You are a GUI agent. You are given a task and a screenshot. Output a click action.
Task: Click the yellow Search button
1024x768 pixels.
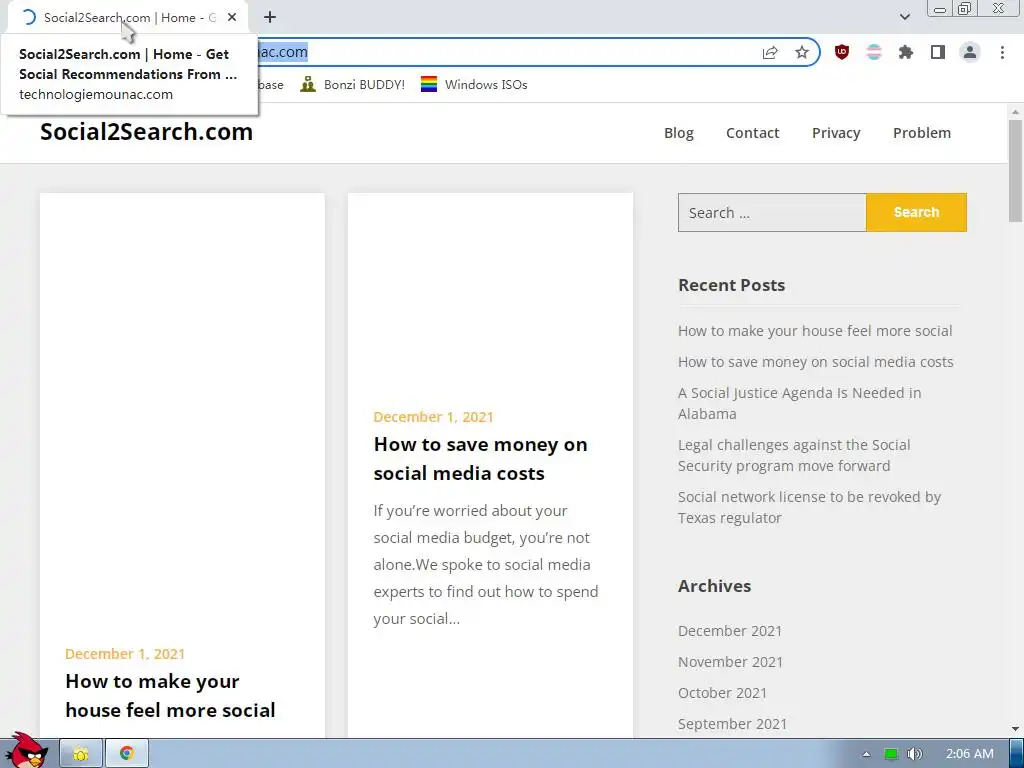(916, 212)
